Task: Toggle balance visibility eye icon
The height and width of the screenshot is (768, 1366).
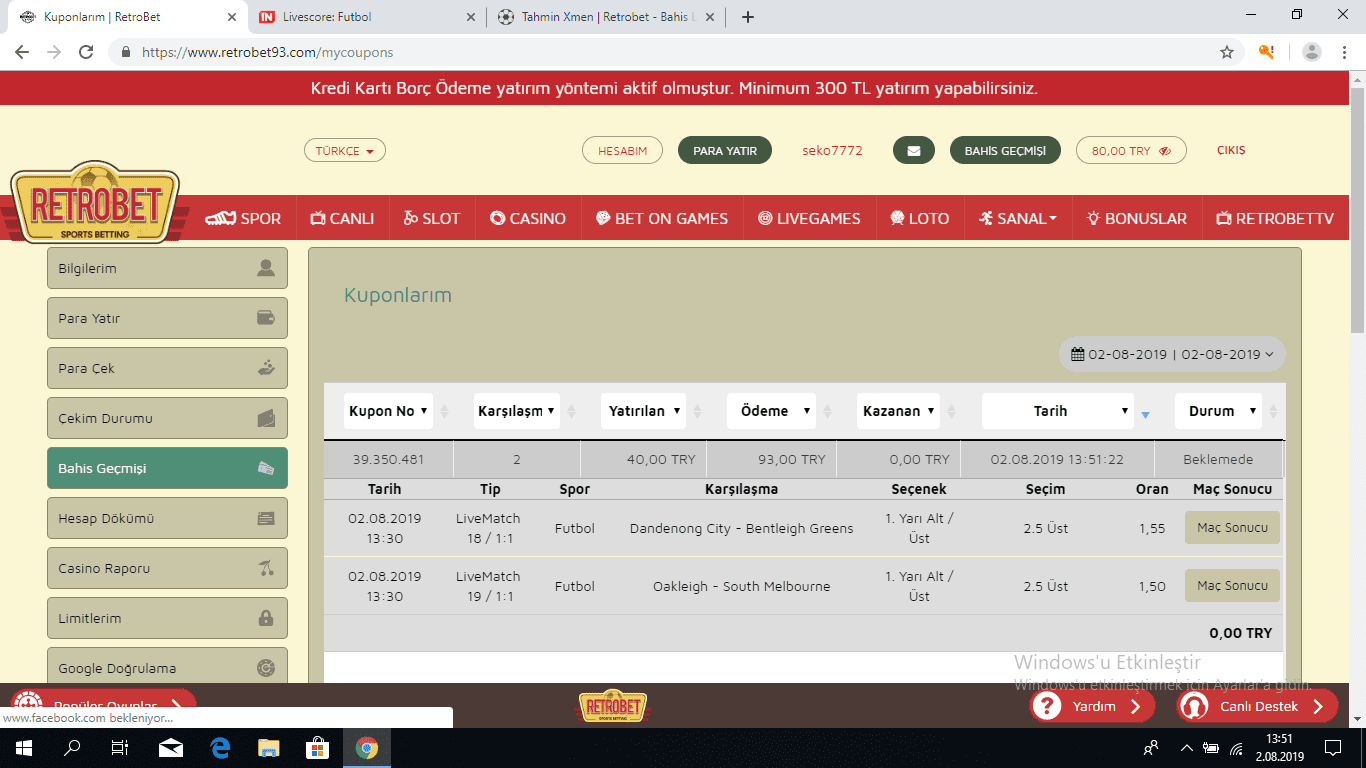Action: pos(1165,151)
